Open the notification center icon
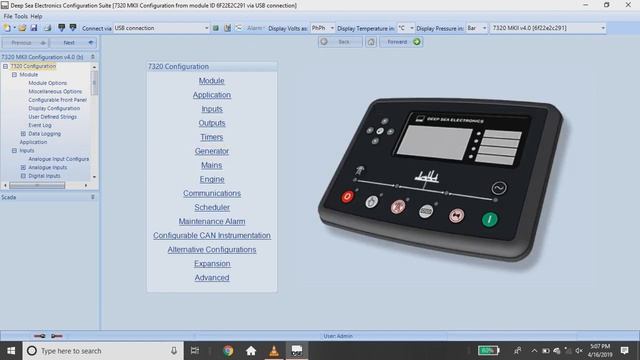640x360 pixels. 624,351
